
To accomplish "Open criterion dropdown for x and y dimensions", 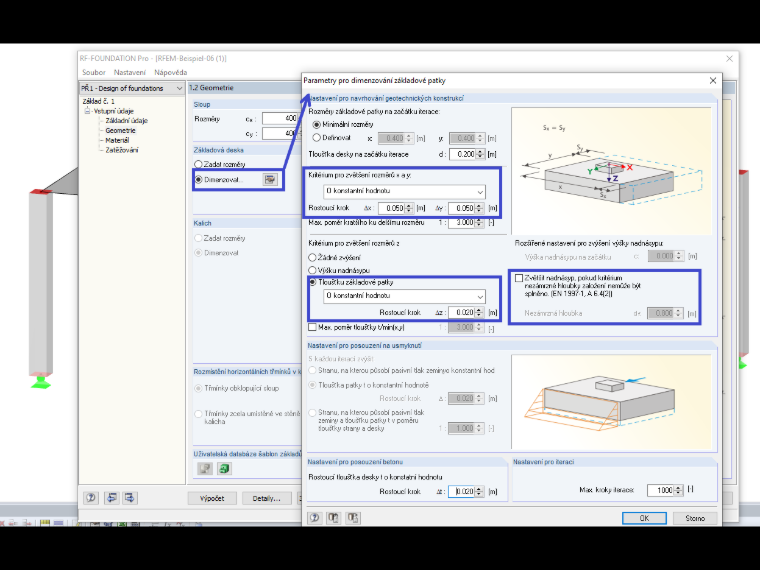I will [x=404, y=191].
